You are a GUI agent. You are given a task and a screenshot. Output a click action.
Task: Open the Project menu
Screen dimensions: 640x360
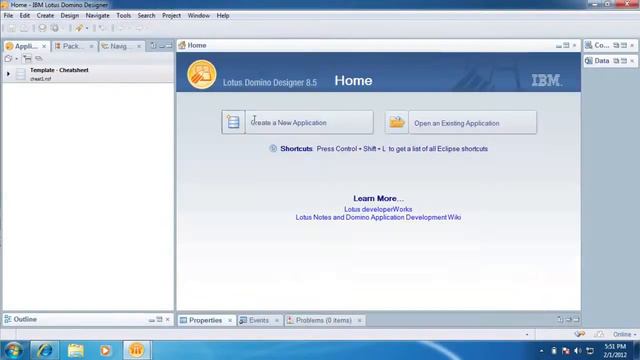pos(171,16)
